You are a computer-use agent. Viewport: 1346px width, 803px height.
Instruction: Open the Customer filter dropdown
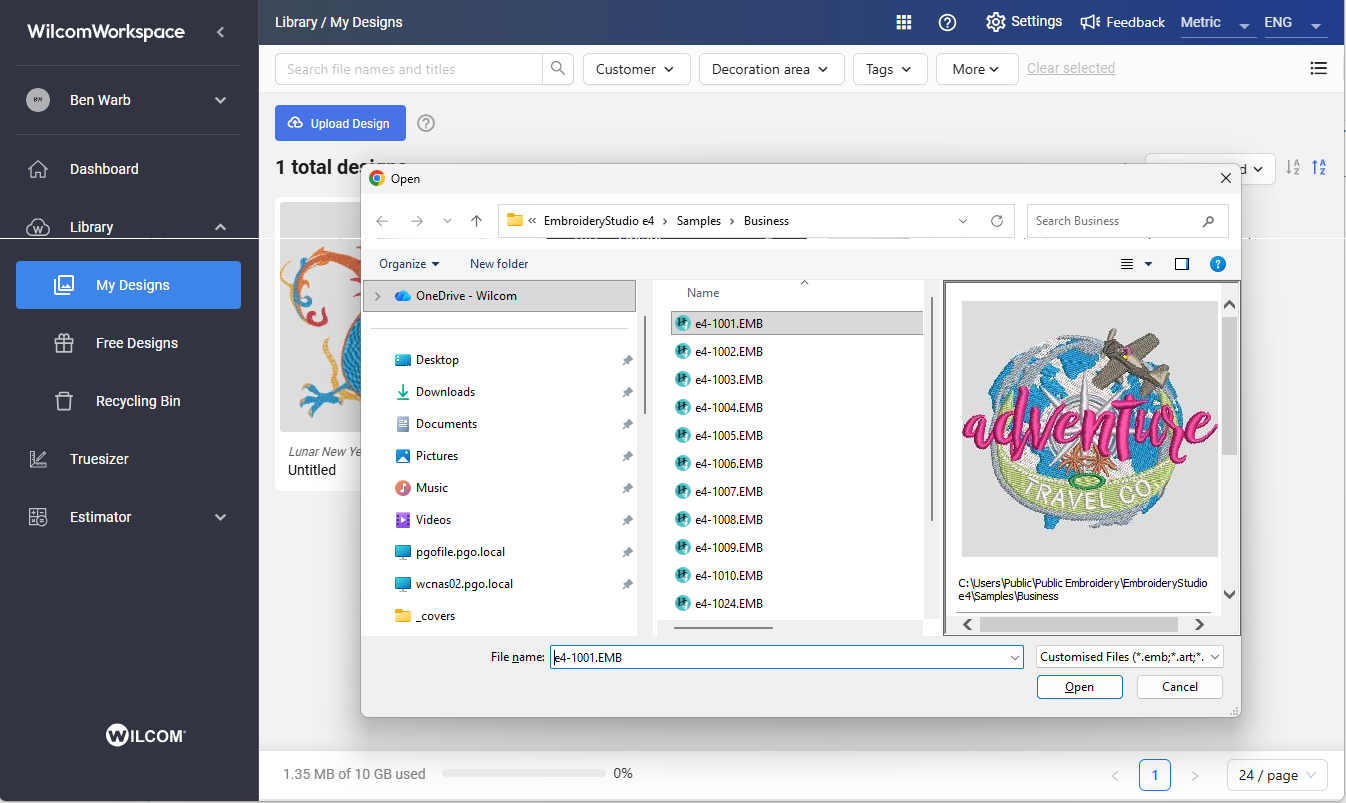[635, 69]
